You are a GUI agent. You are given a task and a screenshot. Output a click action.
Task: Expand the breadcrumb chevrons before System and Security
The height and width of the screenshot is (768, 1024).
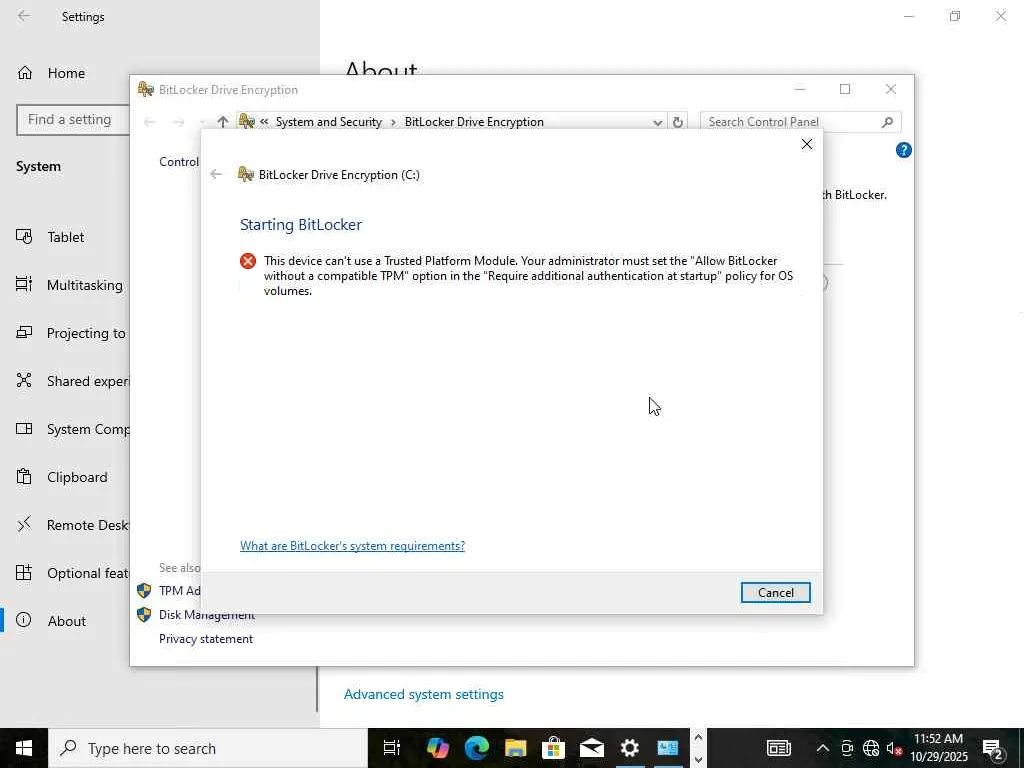(264, 122)
